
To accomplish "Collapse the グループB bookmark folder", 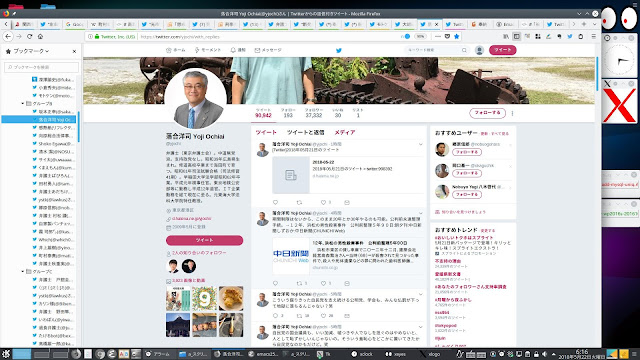I will tap(23, 103).
